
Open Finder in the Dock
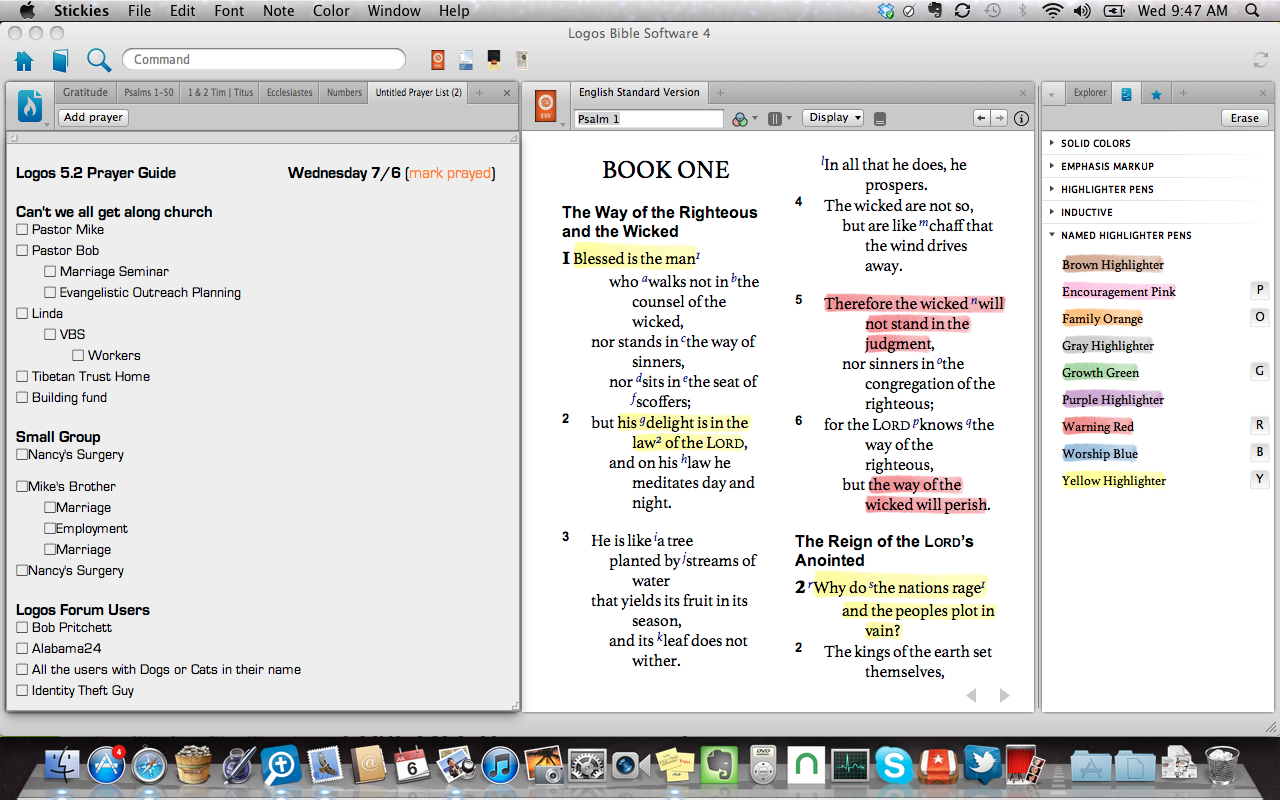tap(62, 765)
